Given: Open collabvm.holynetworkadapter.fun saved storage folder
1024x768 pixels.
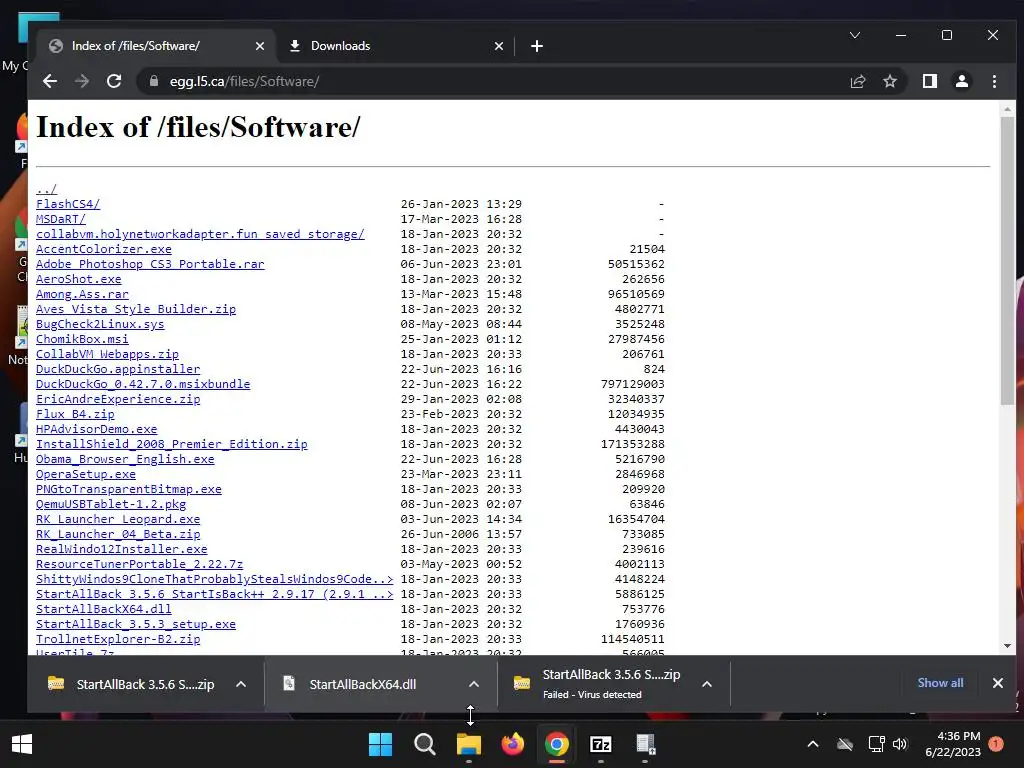Looking at the screenshot, I should click(x=200, y=234).
